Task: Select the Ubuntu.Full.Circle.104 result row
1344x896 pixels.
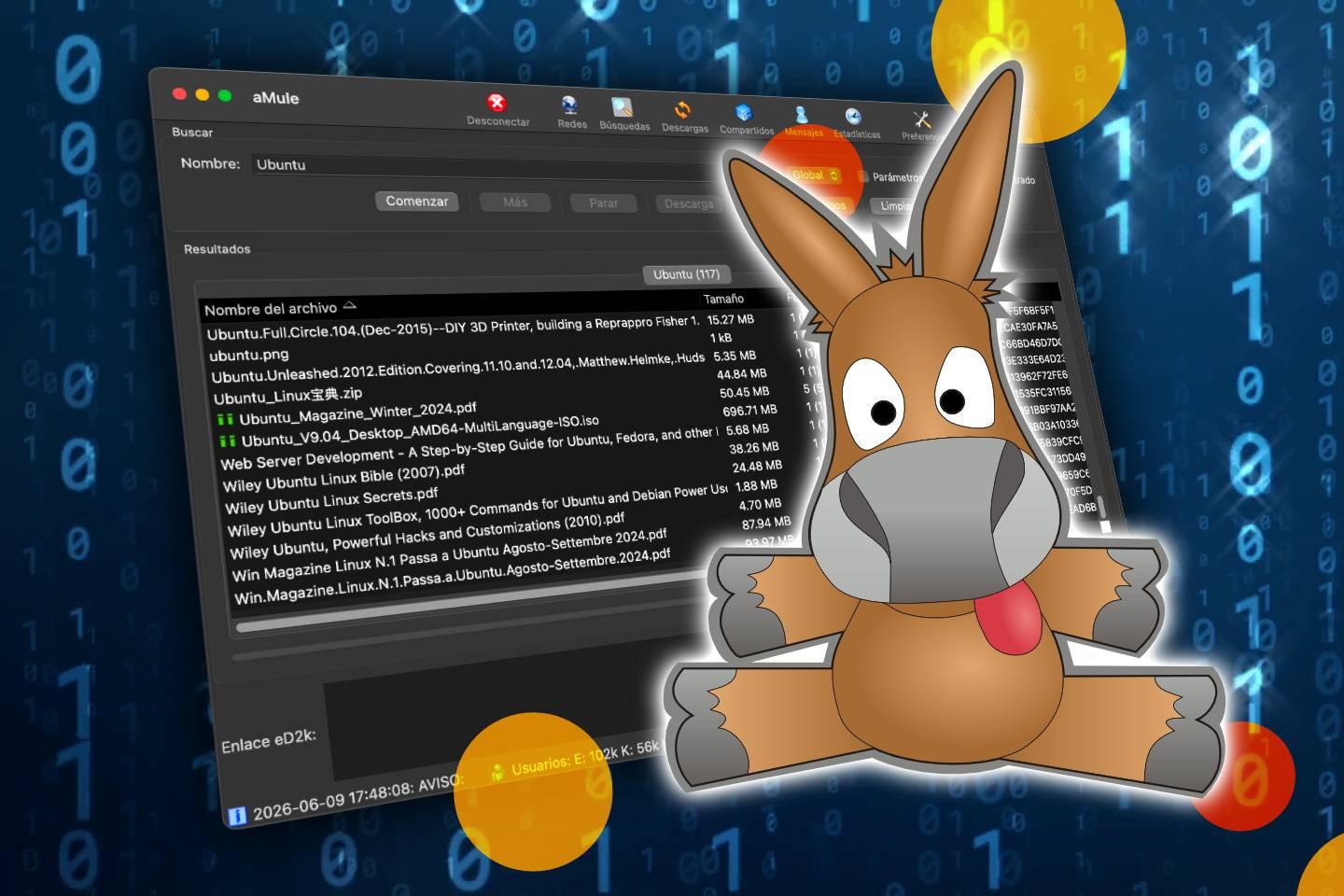Action: [453, 328]
